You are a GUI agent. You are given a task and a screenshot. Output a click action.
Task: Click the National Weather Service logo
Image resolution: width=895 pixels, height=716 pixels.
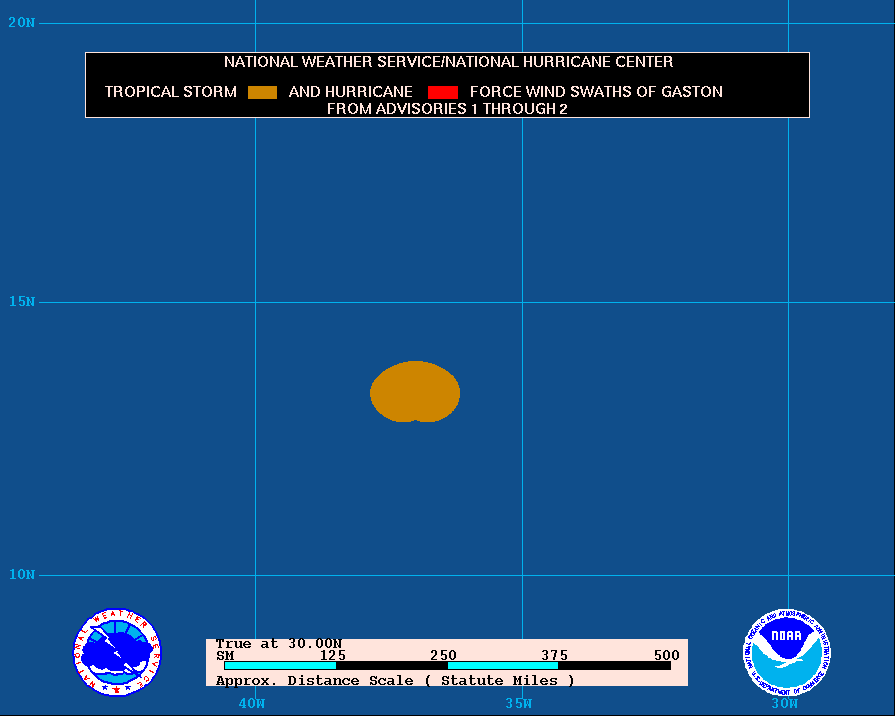point(117,652)
